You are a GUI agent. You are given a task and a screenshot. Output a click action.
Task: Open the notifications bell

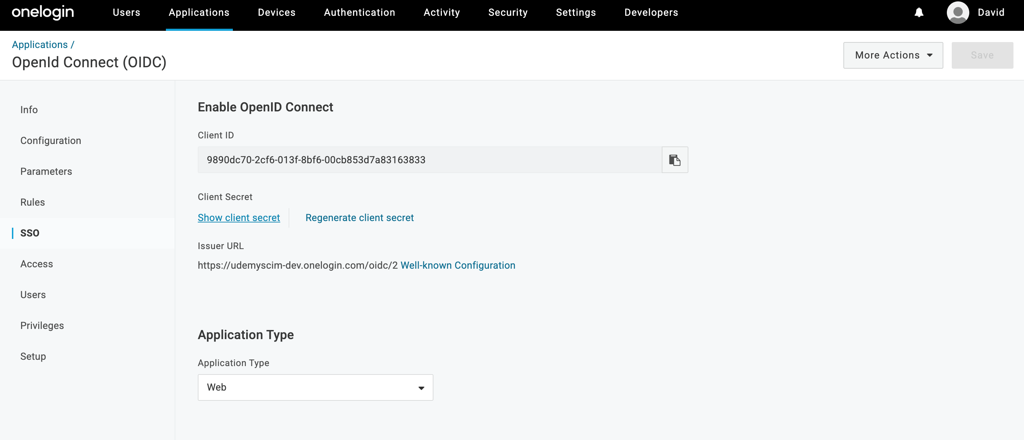click(919, 12)
